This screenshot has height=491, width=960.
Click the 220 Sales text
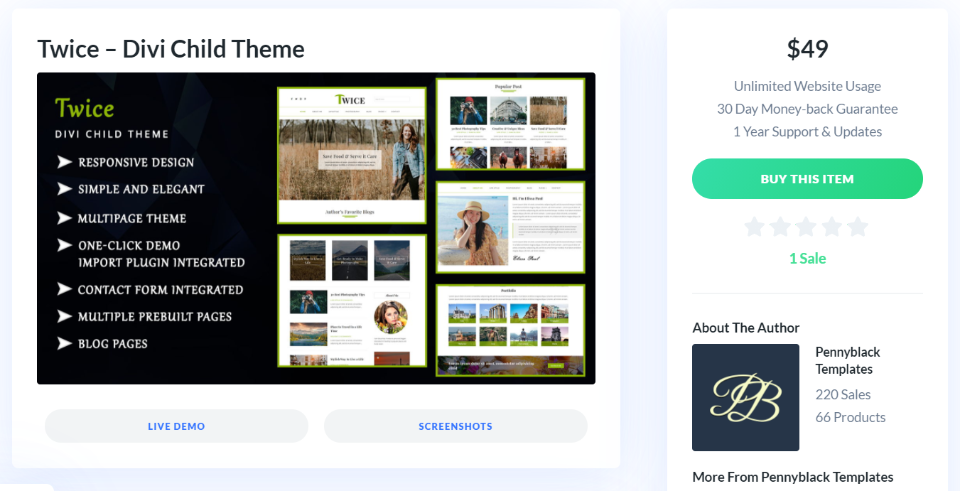(x=843, y=394)
